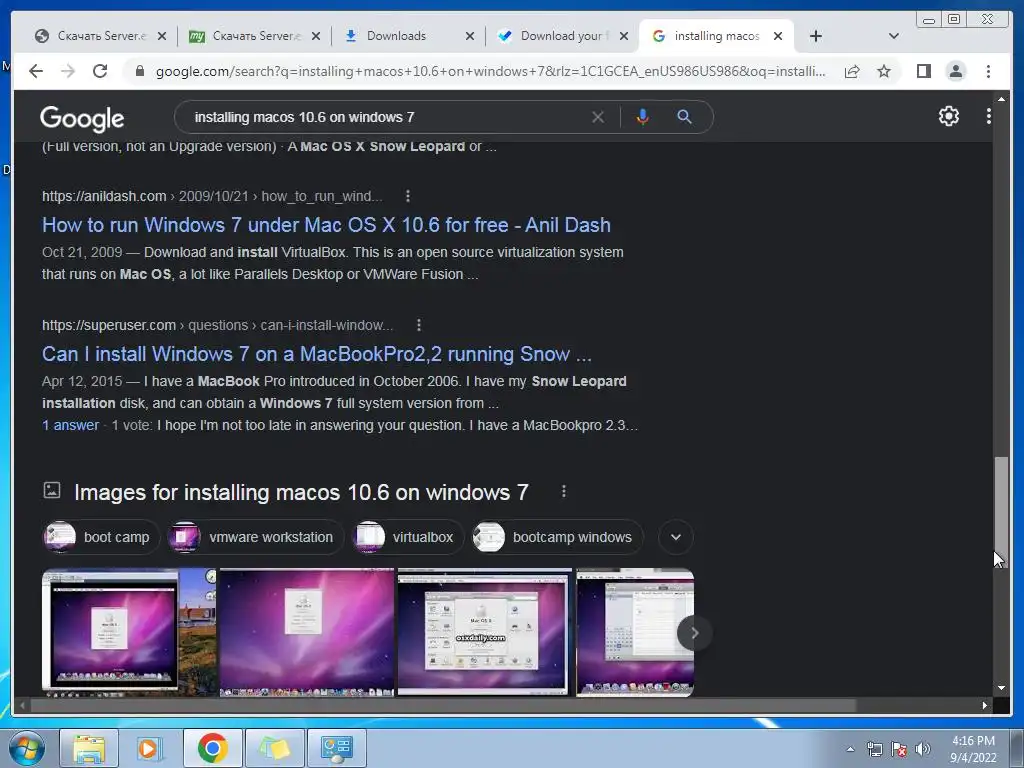Image resolution: width=1024 pixels, height=768 pixels.
Task: Click the forward navigation arrow
Action: (x=68, y=71)
